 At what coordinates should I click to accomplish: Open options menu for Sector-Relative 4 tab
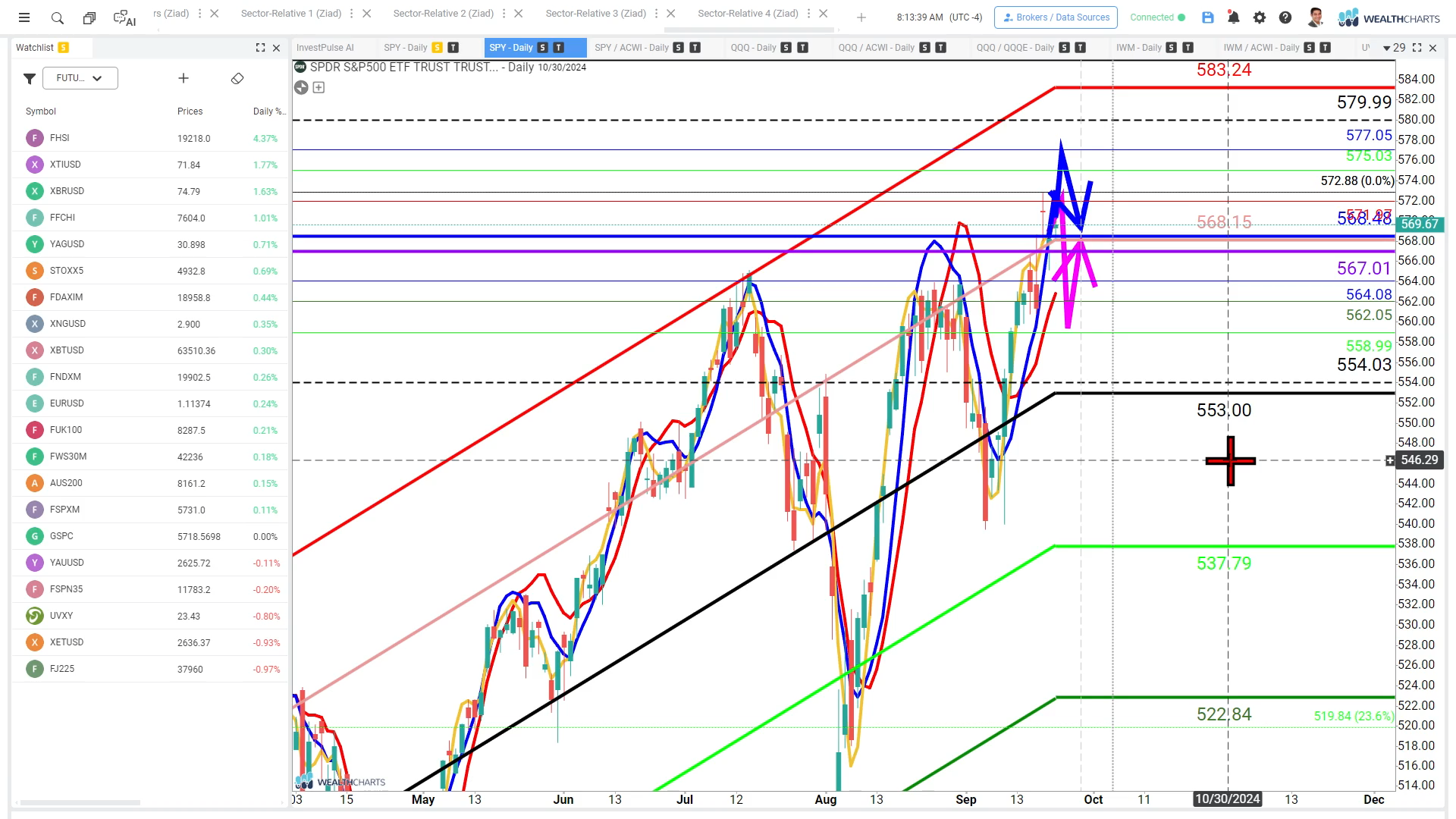809,14
